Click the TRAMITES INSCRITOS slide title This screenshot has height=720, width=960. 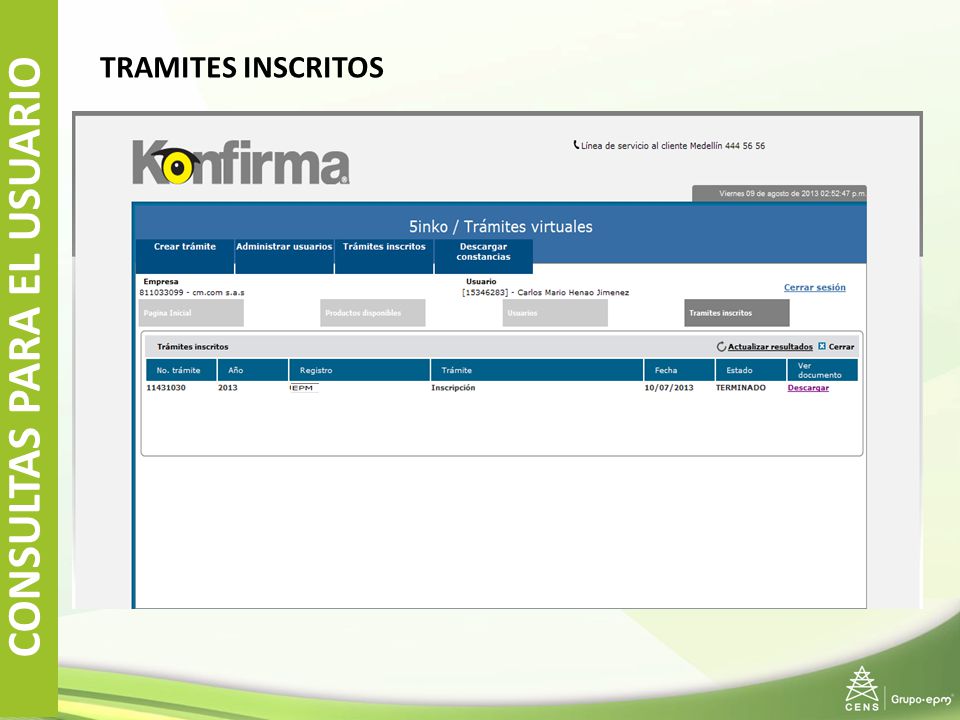coord(242,67)
